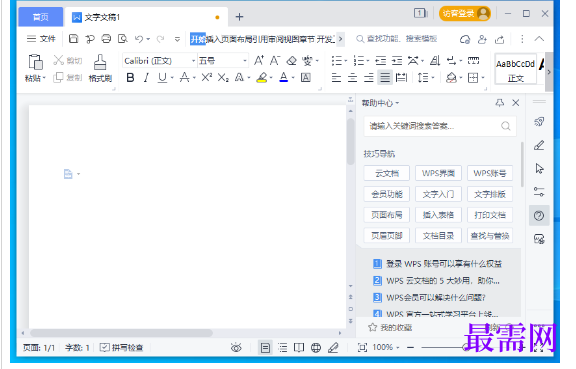The height and width of the screenshot is (369, 576).
Task: Expand more ribbon tabs chevron
Action: click(x=341, y=39)
